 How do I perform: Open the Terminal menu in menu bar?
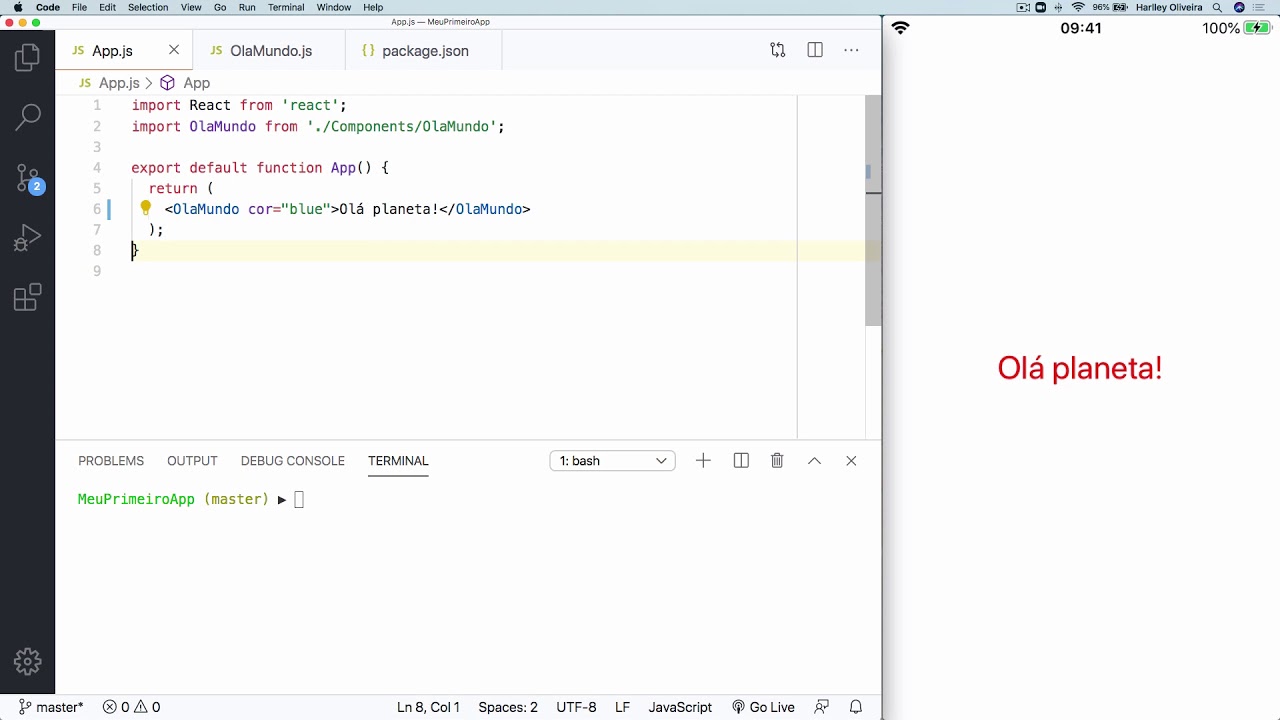pos(286,7)
